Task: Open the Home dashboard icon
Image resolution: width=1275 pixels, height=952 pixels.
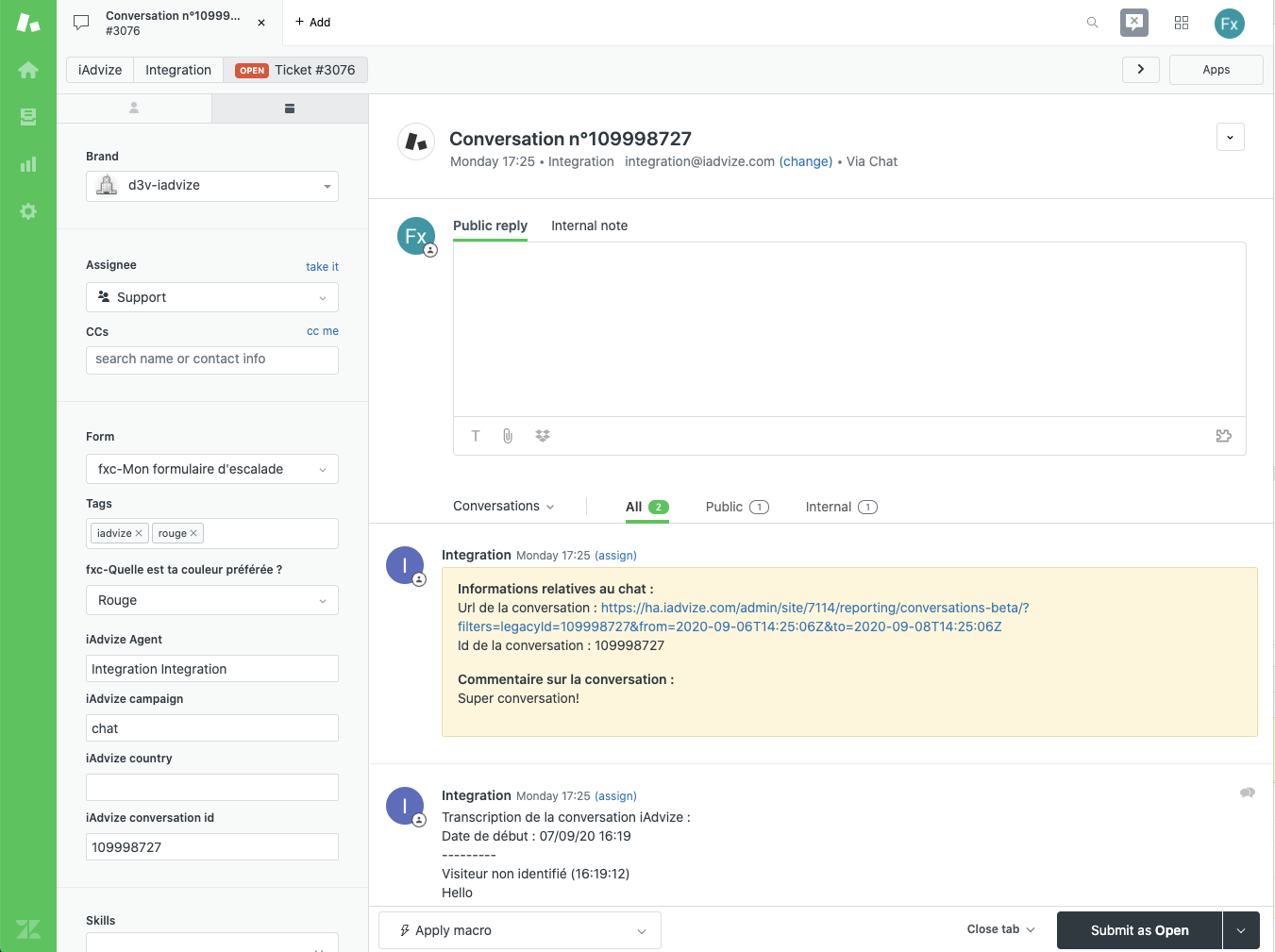Action: 28,70
